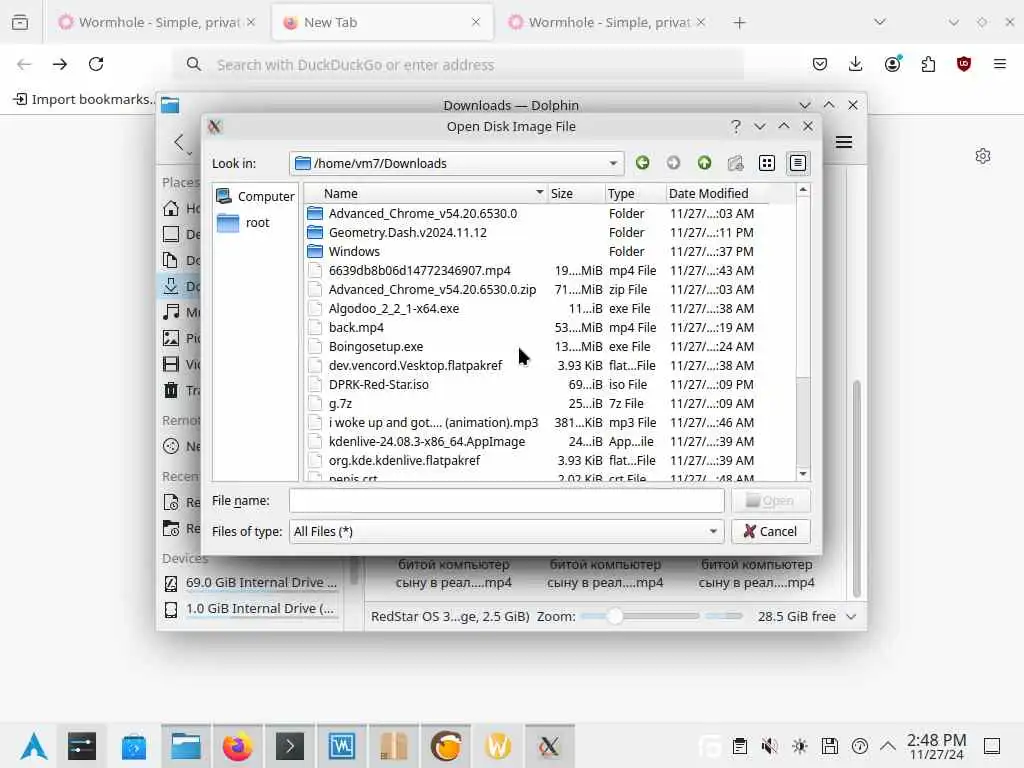Open Firefox extensions puzzle icon
Screen dimensions: 1024x768
click(x=928, y=64)
